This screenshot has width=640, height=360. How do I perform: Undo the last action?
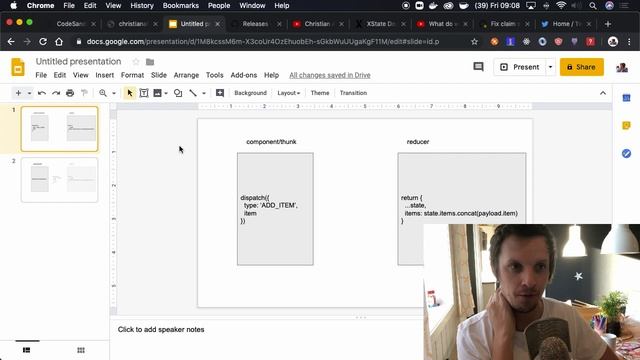coord(42,93)
